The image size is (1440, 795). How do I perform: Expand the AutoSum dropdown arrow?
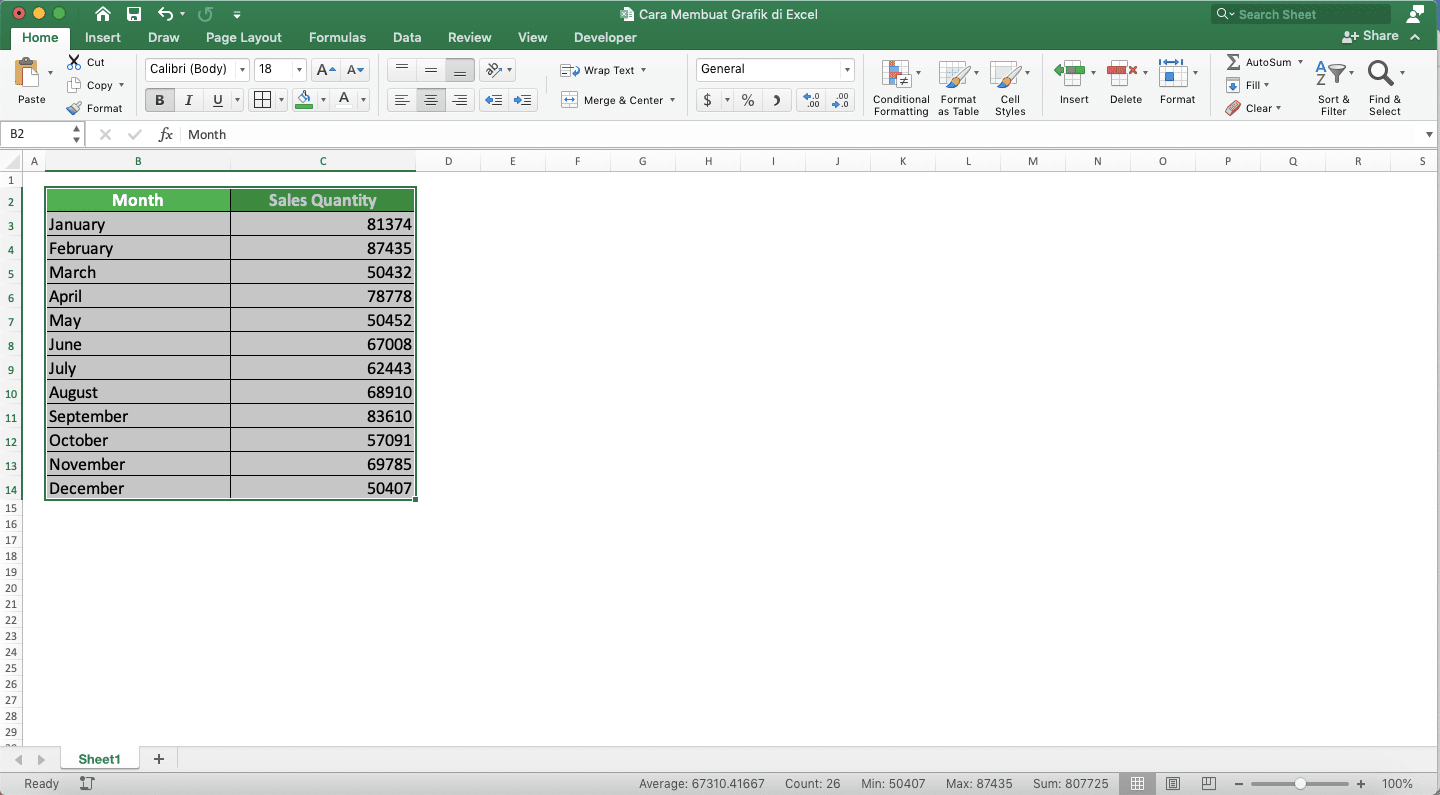click(1300, 62)
